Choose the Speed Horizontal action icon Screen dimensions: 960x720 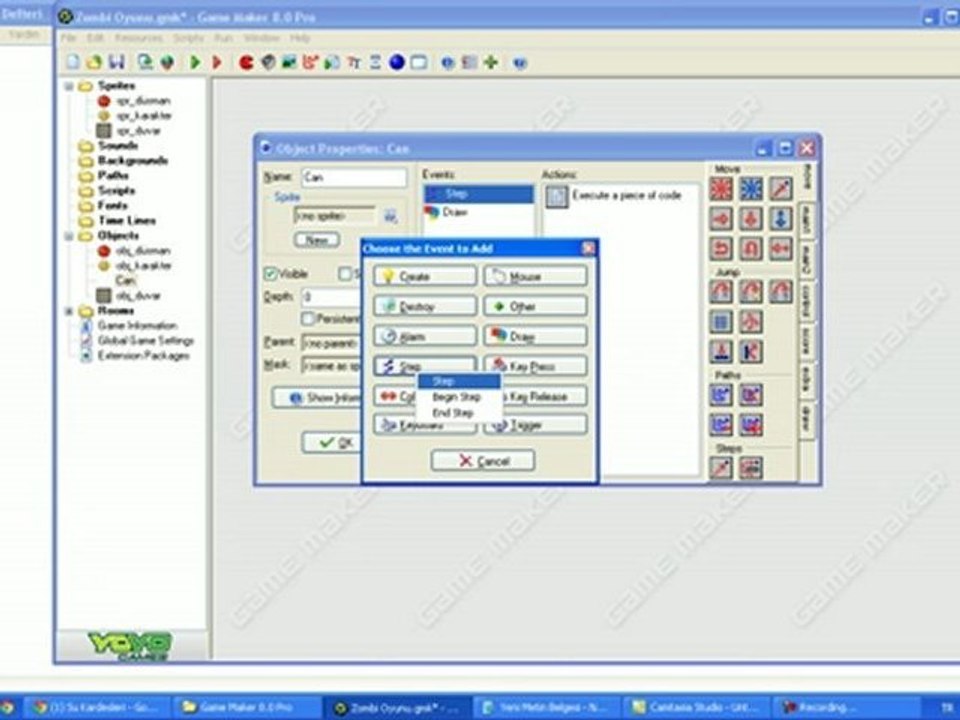point(721,219)
